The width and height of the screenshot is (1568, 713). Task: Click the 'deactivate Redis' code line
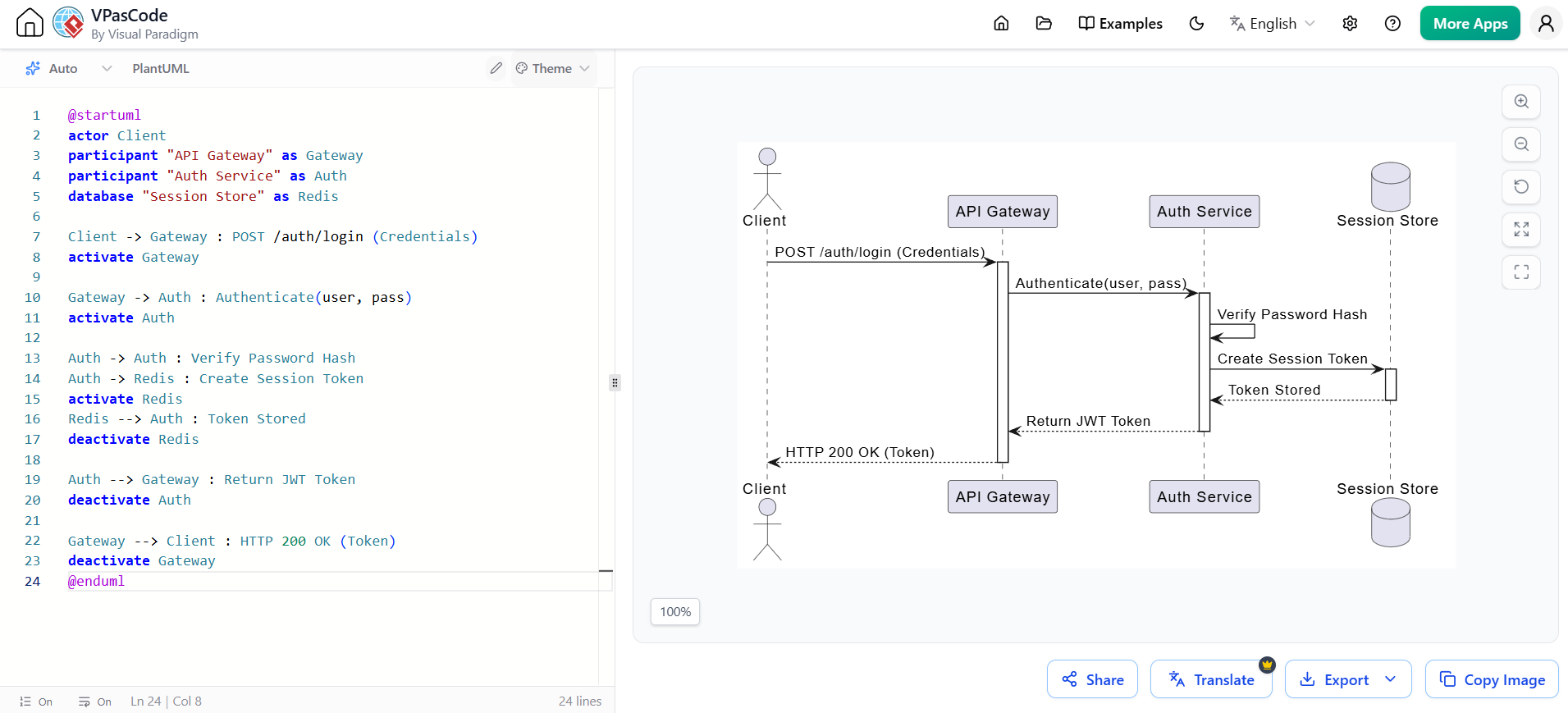coord(133,439)
